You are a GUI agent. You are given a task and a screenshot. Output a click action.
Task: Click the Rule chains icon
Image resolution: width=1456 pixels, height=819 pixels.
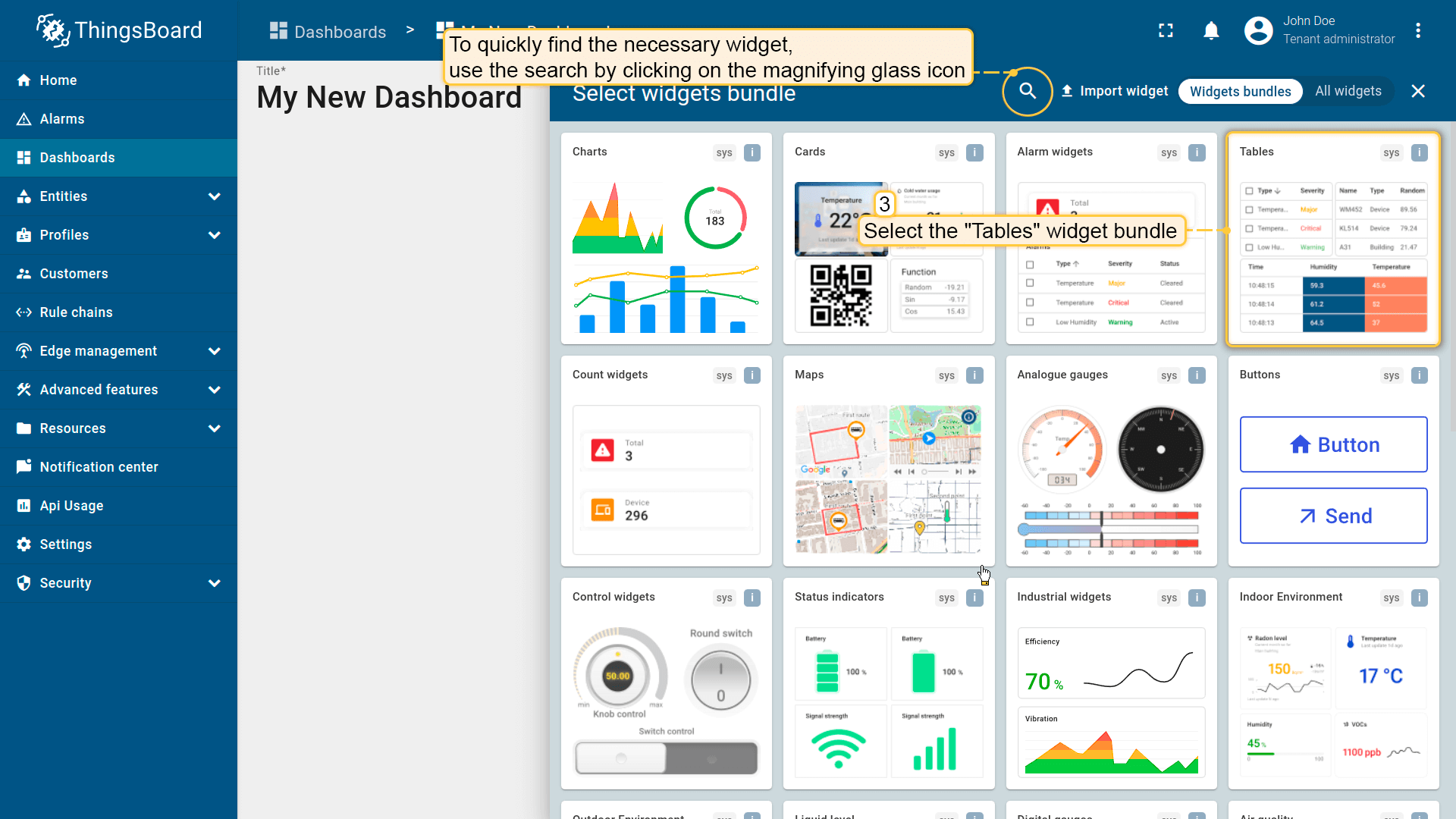point(24,312)
